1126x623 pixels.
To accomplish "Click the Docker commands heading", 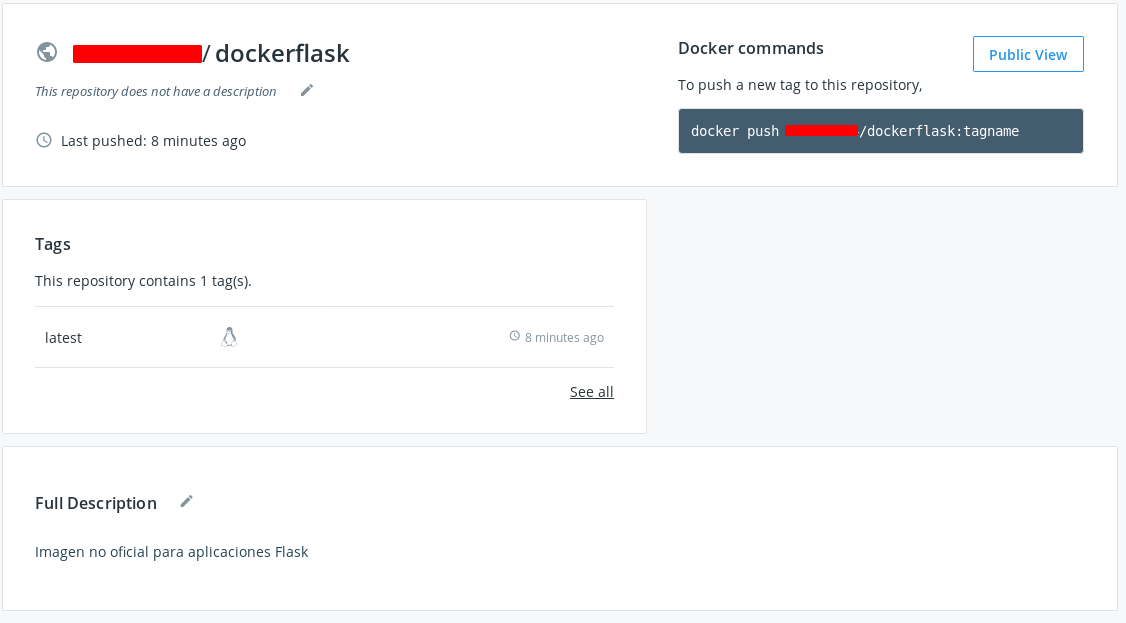I will click(x=751, y=48).
